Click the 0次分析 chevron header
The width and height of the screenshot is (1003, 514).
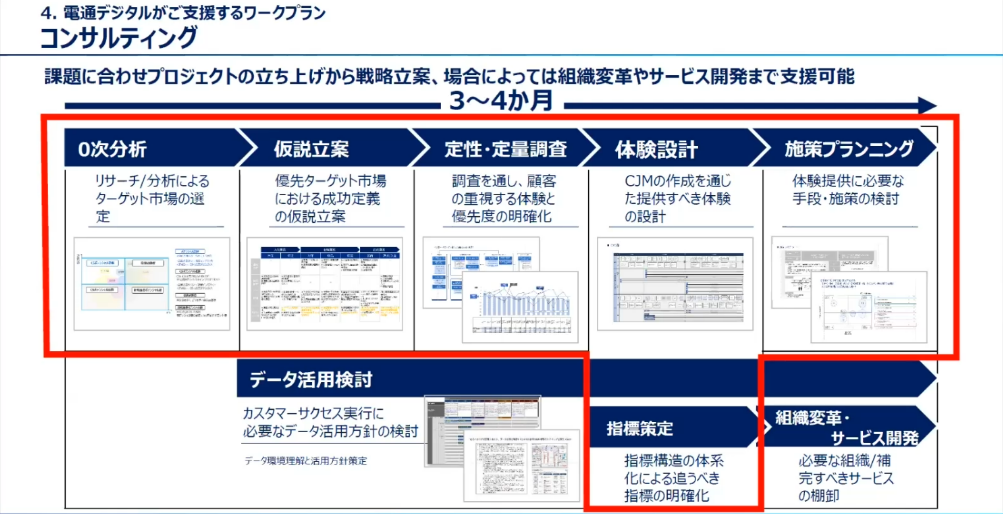(113, 149)
